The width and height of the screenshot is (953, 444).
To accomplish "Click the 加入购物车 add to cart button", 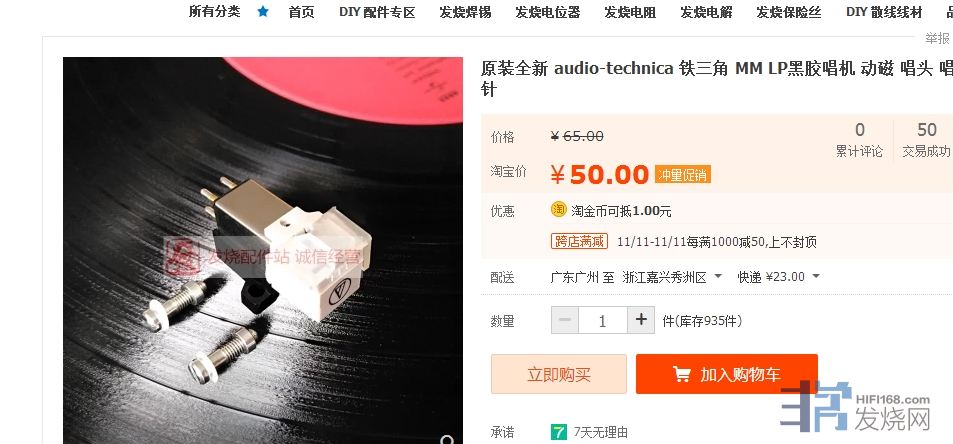I will (x=727, y=374).
